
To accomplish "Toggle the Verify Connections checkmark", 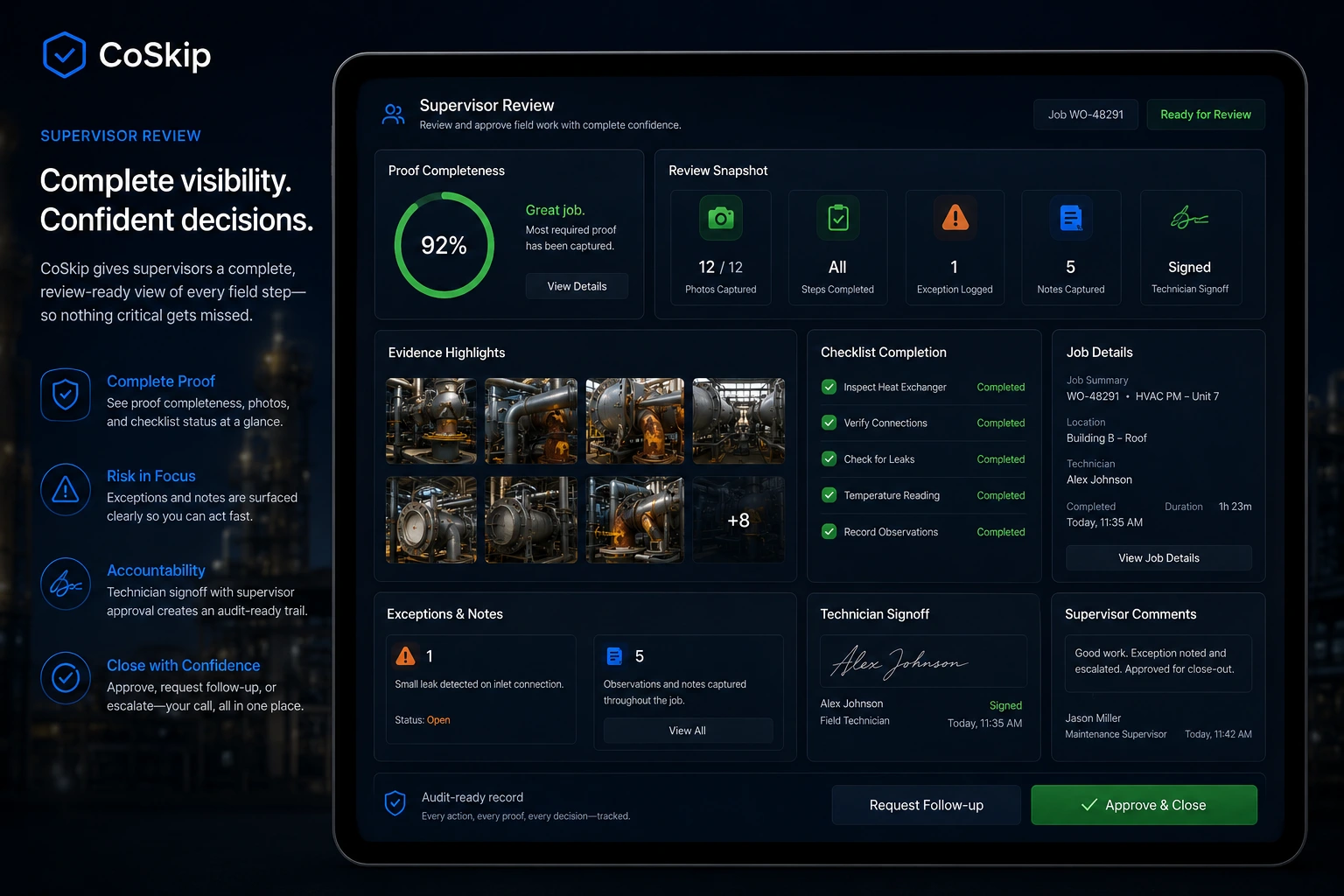I will click(829, 423).
